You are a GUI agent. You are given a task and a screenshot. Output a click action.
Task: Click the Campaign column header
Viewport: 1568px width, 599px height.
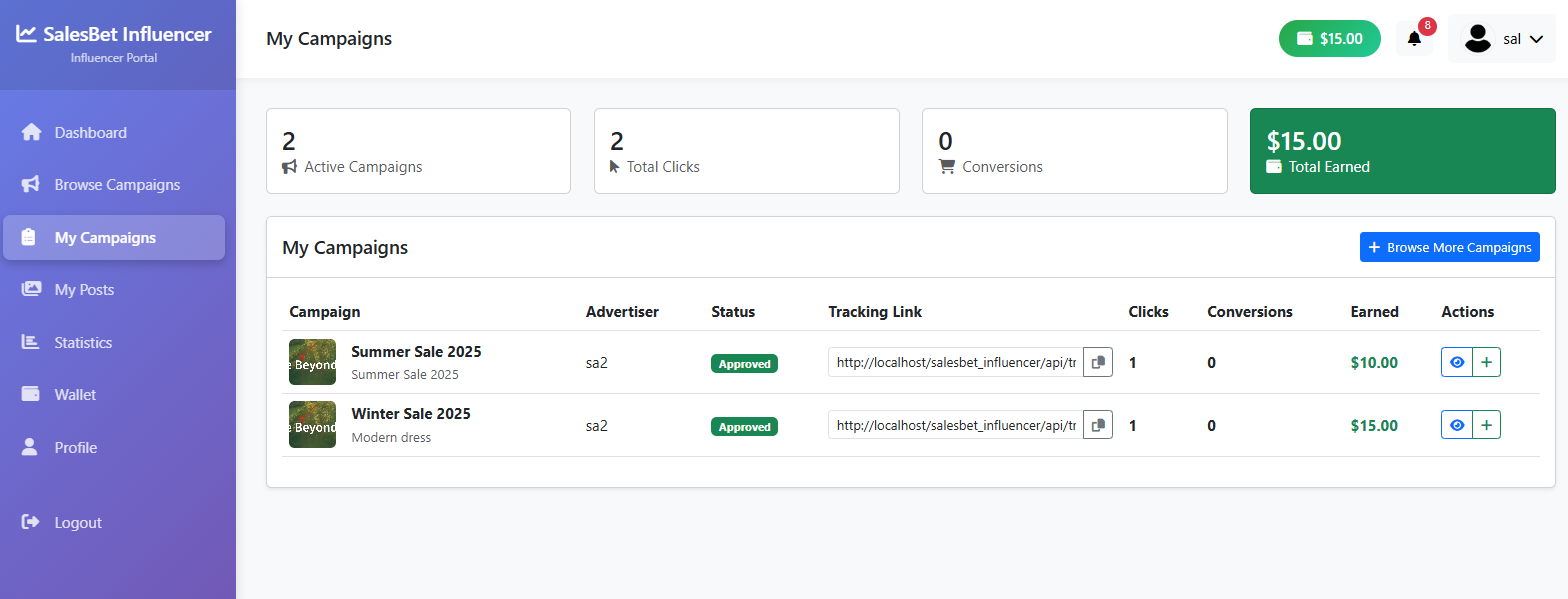point(324,312)
